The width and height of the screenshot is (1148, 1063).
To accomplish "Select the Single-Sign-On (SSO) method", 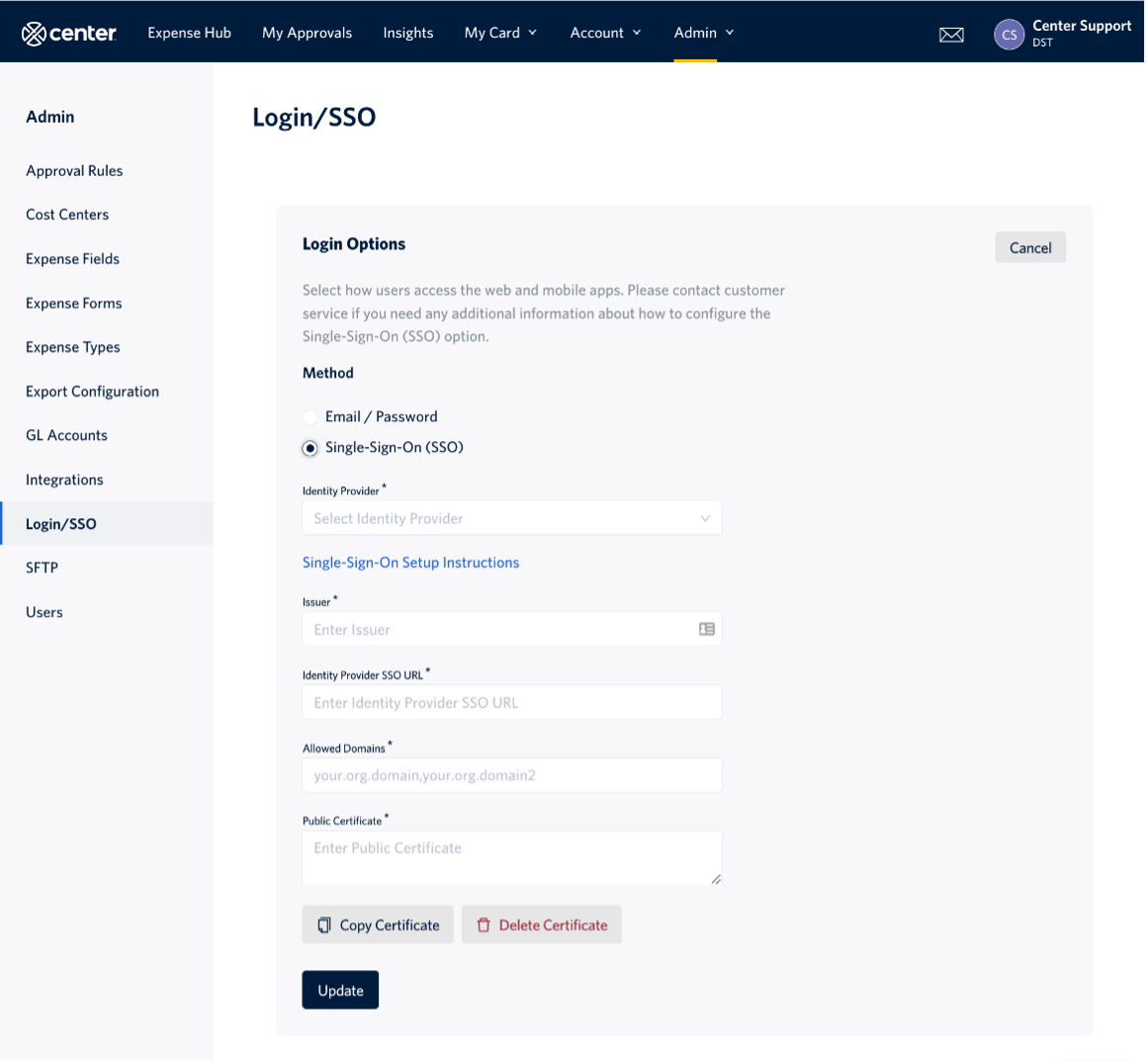I will coord(309,447).
